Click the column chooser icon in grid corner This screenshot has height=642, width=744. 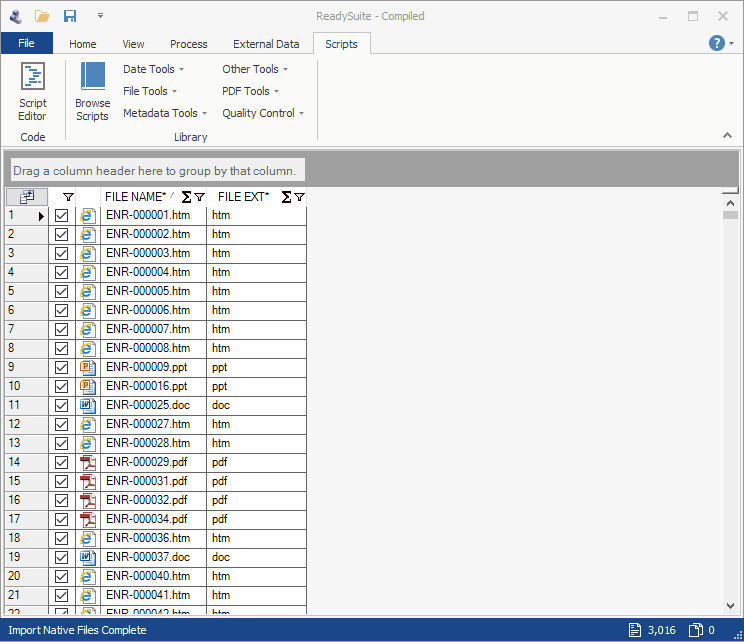click(x=27, y=197)
